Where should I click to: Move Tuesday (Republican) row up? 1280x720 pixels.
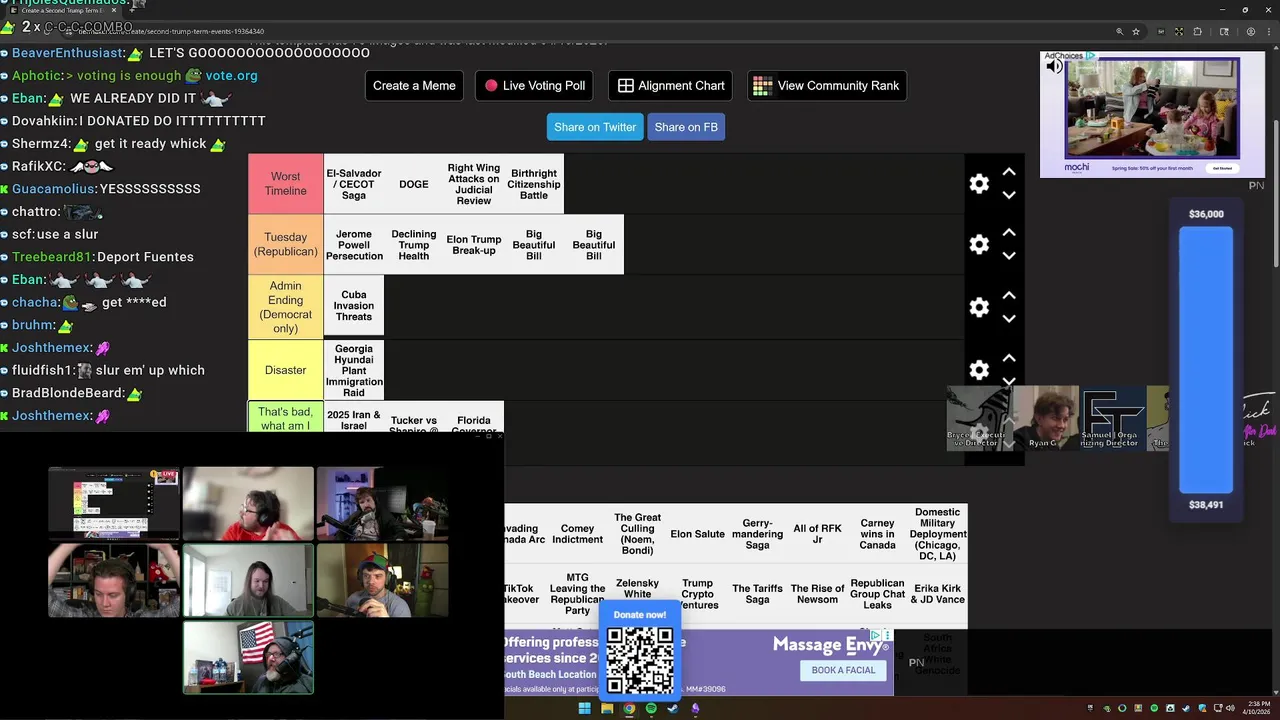[1009, 232]
